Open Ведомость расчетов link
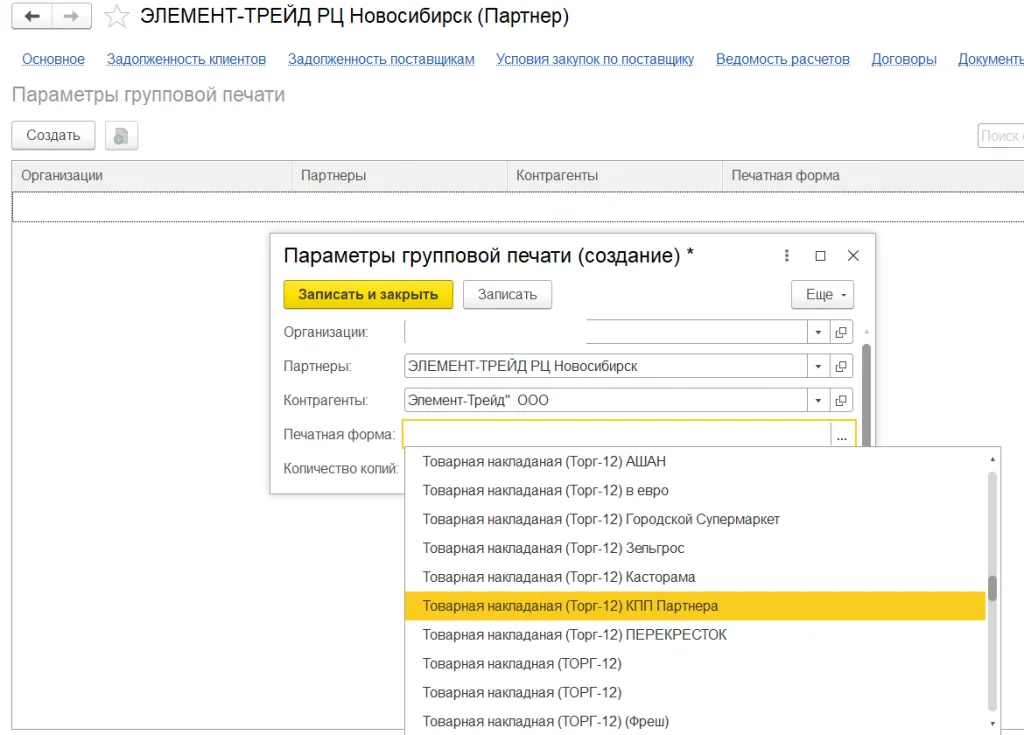This screenshot has height=735, width=1024. (782, 59)
